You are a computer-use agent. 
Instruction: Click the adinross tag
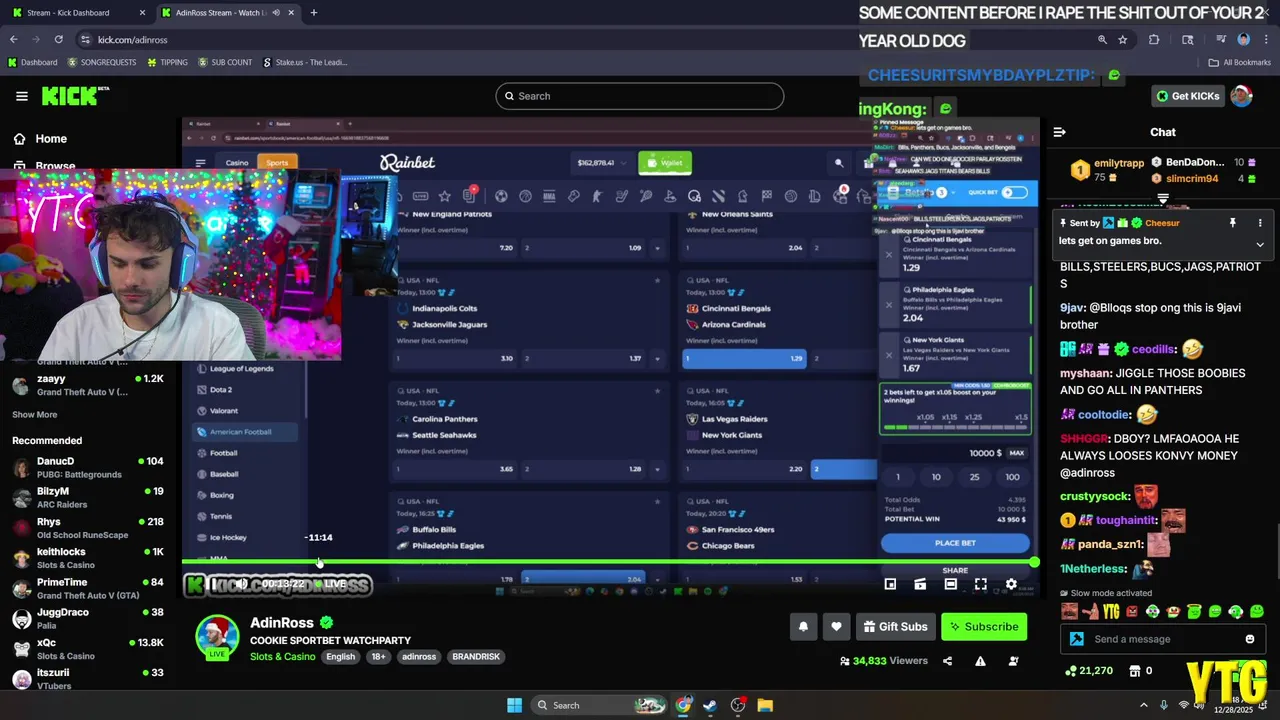pyautogui.click(x=419, y=657)
